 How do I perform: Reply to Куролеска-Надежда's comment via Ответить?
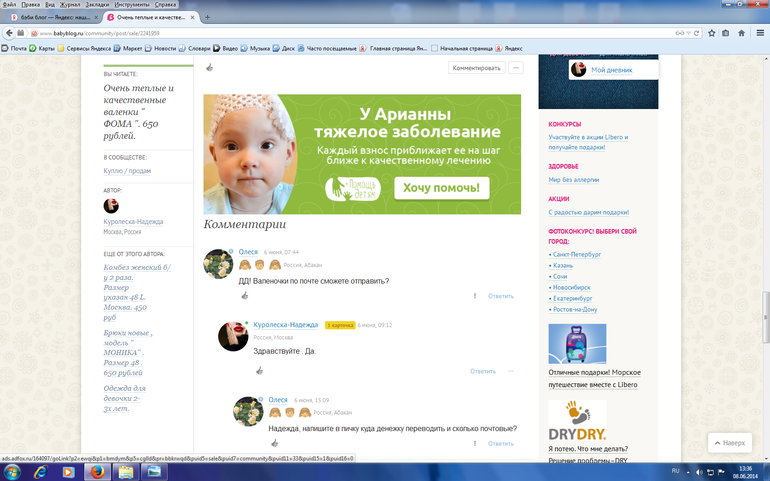click(x=483, y=371)
